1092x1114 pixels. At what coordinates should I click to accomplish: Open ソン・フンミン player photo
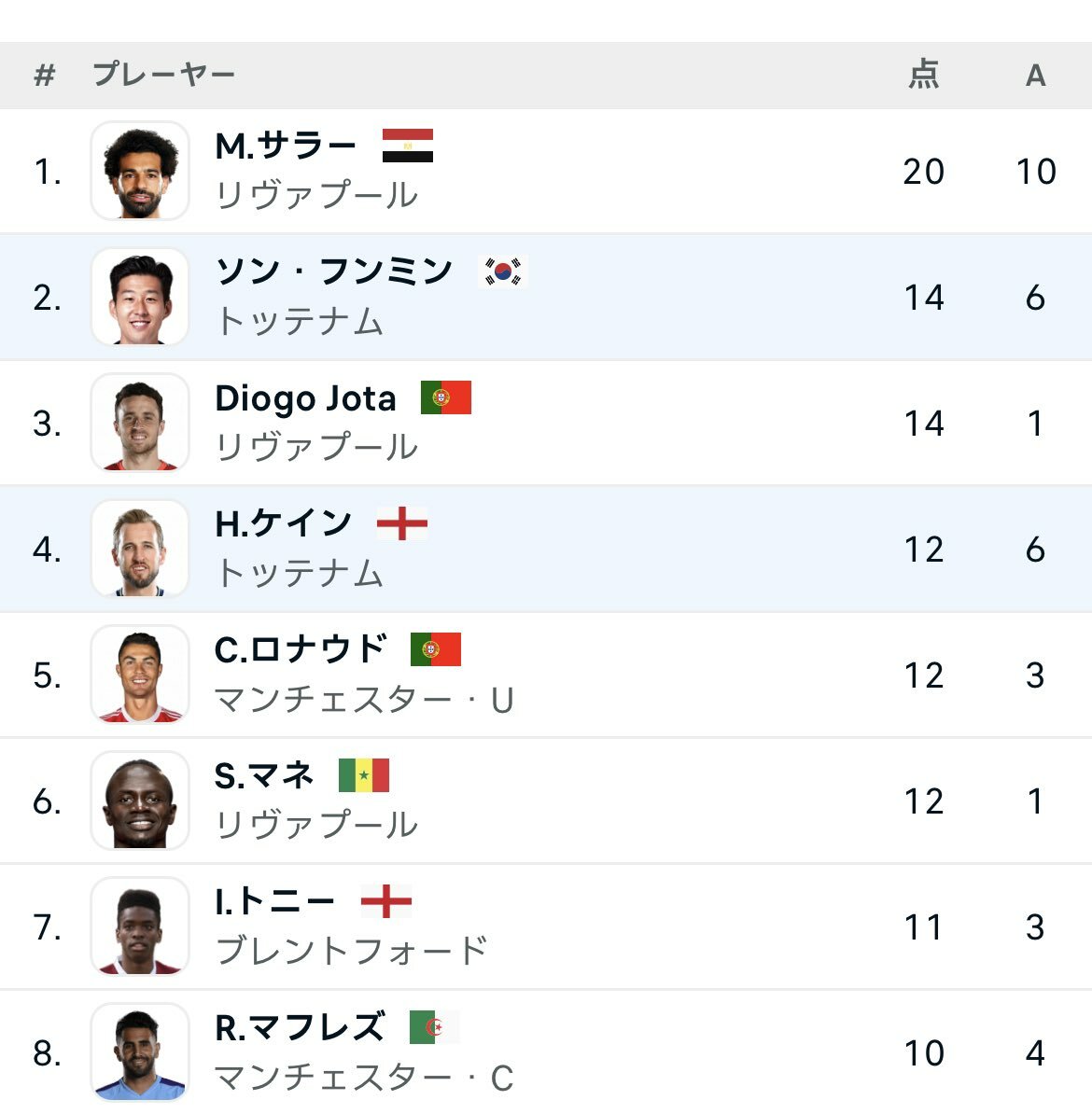(x=140, y=297)
